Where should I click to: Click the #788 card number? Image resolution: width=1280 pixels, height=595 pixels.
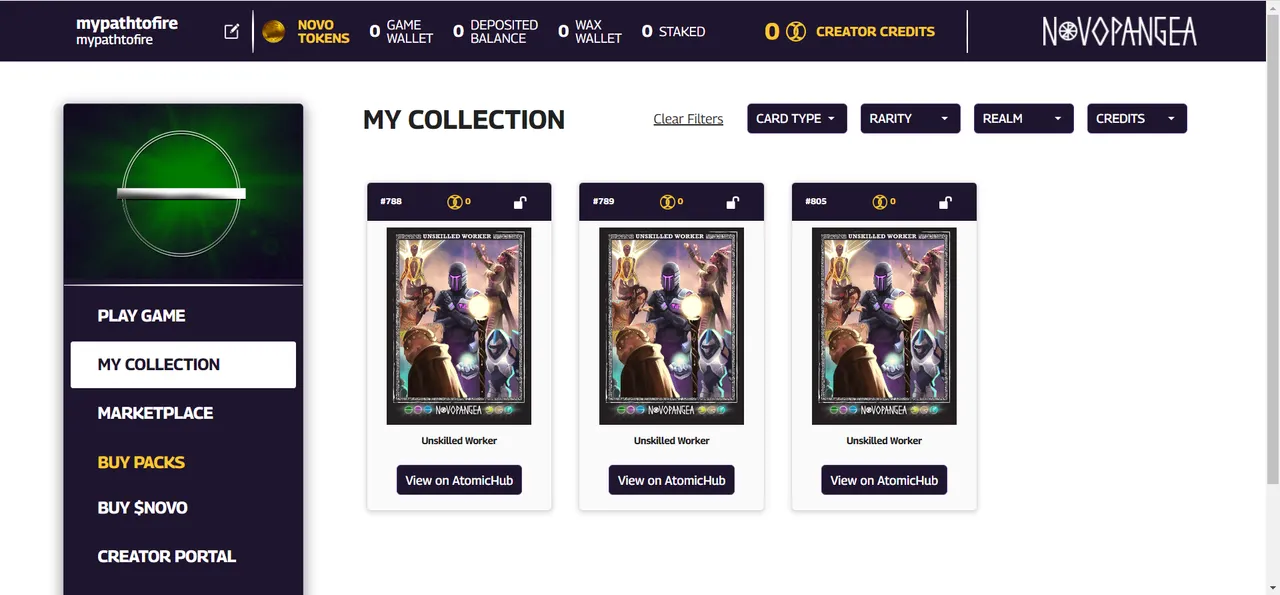click(x=391, y=202)
